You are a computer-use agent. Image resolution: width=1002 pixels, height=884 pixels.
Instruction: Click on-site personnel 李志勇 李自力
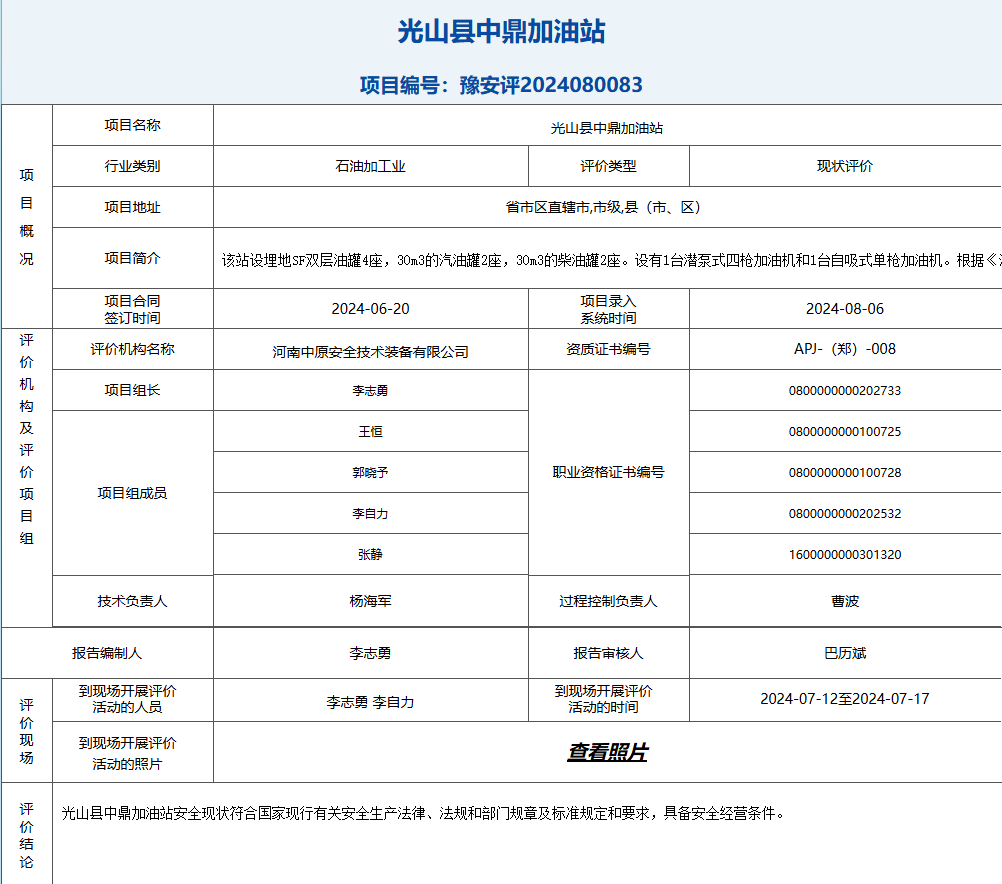371,702
